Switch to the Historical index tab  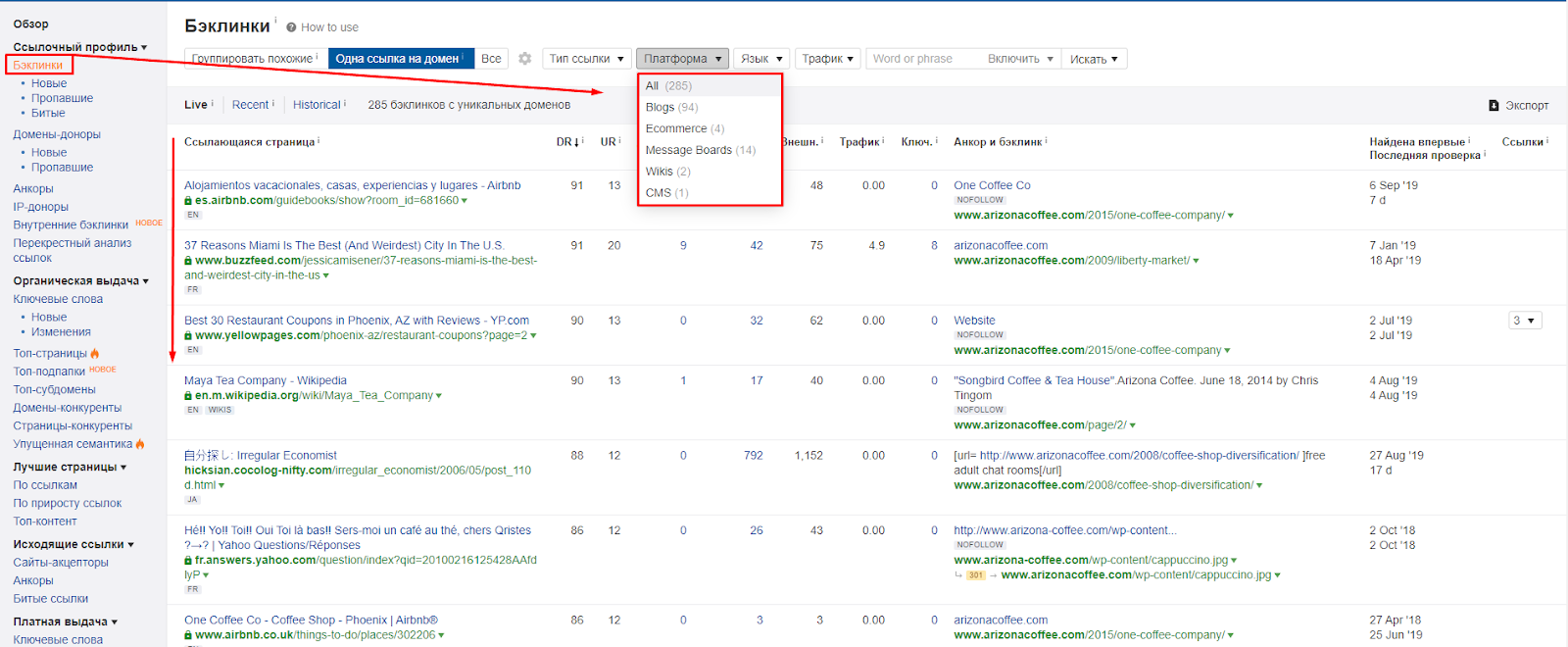(x=317, y=105)
